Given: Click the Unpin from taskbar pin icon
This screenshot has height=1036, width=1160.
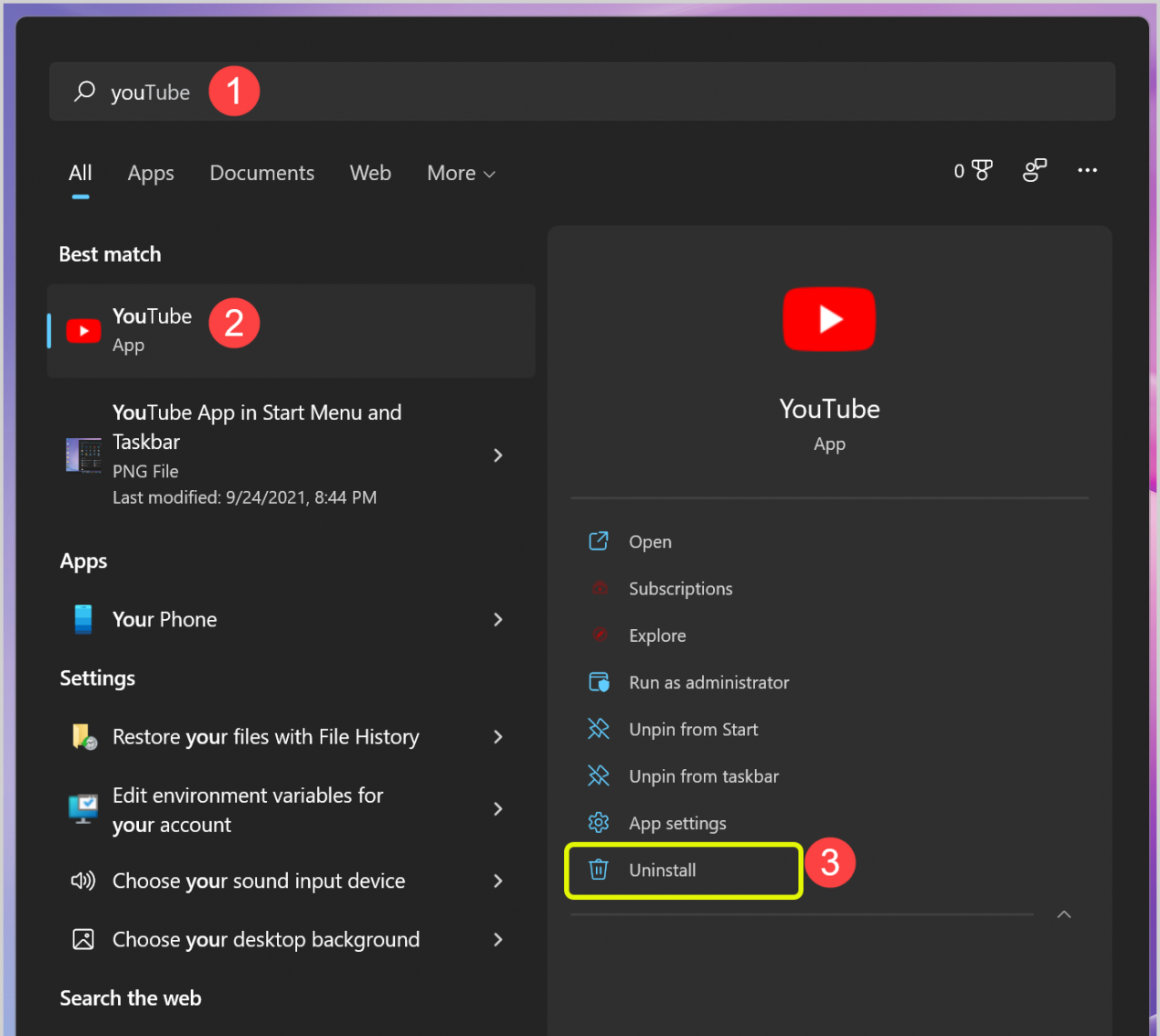Looking at the screenshot, I should click(599, 776).
